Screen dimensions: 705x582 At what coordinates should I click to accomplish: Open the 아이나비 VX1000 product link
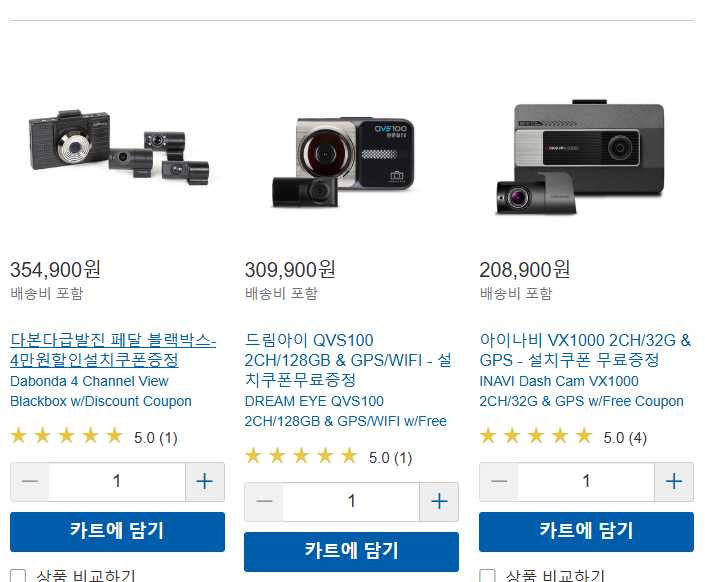585,350
